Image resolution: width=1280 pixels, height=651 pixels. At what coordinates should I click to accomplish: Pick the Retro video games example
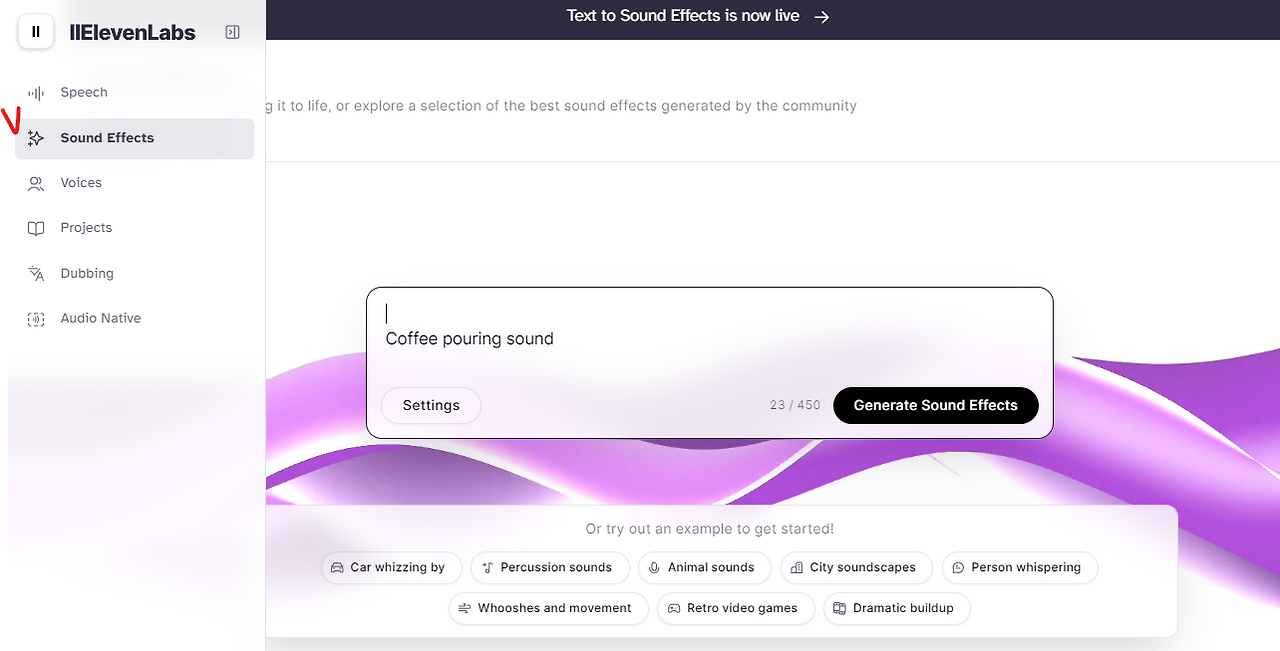point(735,608)
